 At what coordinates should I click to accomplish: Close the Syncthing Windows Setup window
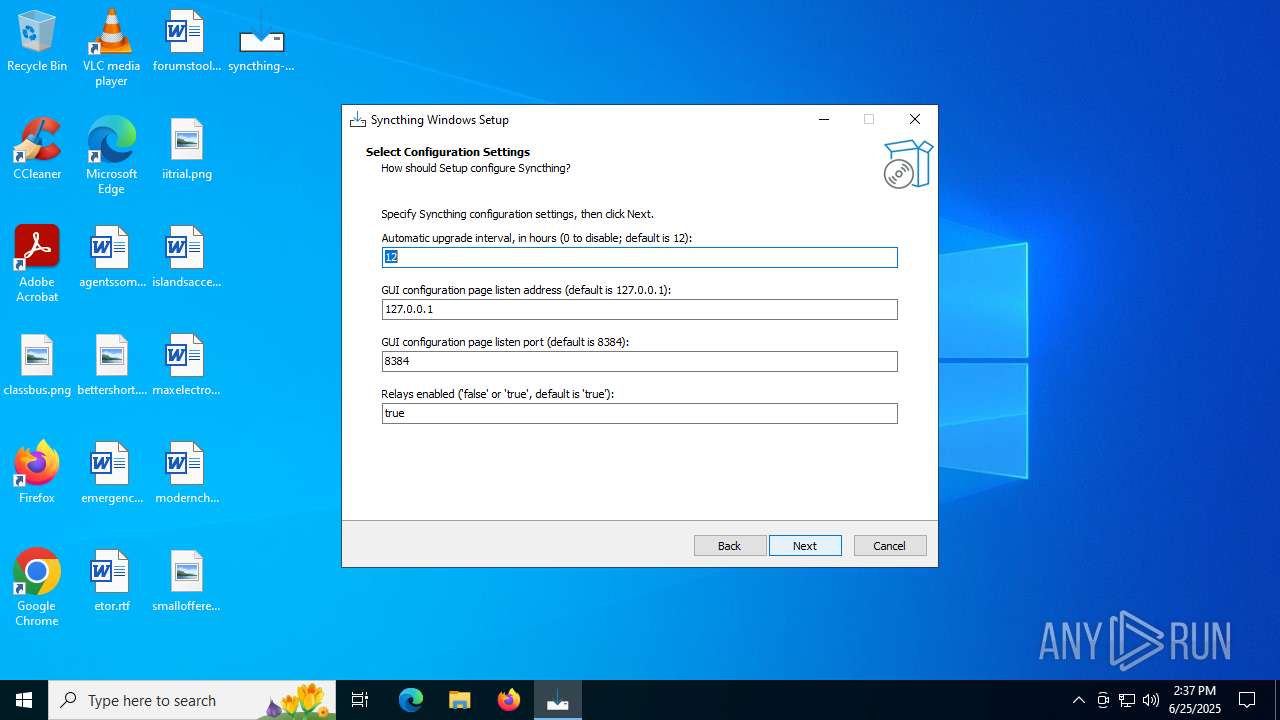(914, 119)
